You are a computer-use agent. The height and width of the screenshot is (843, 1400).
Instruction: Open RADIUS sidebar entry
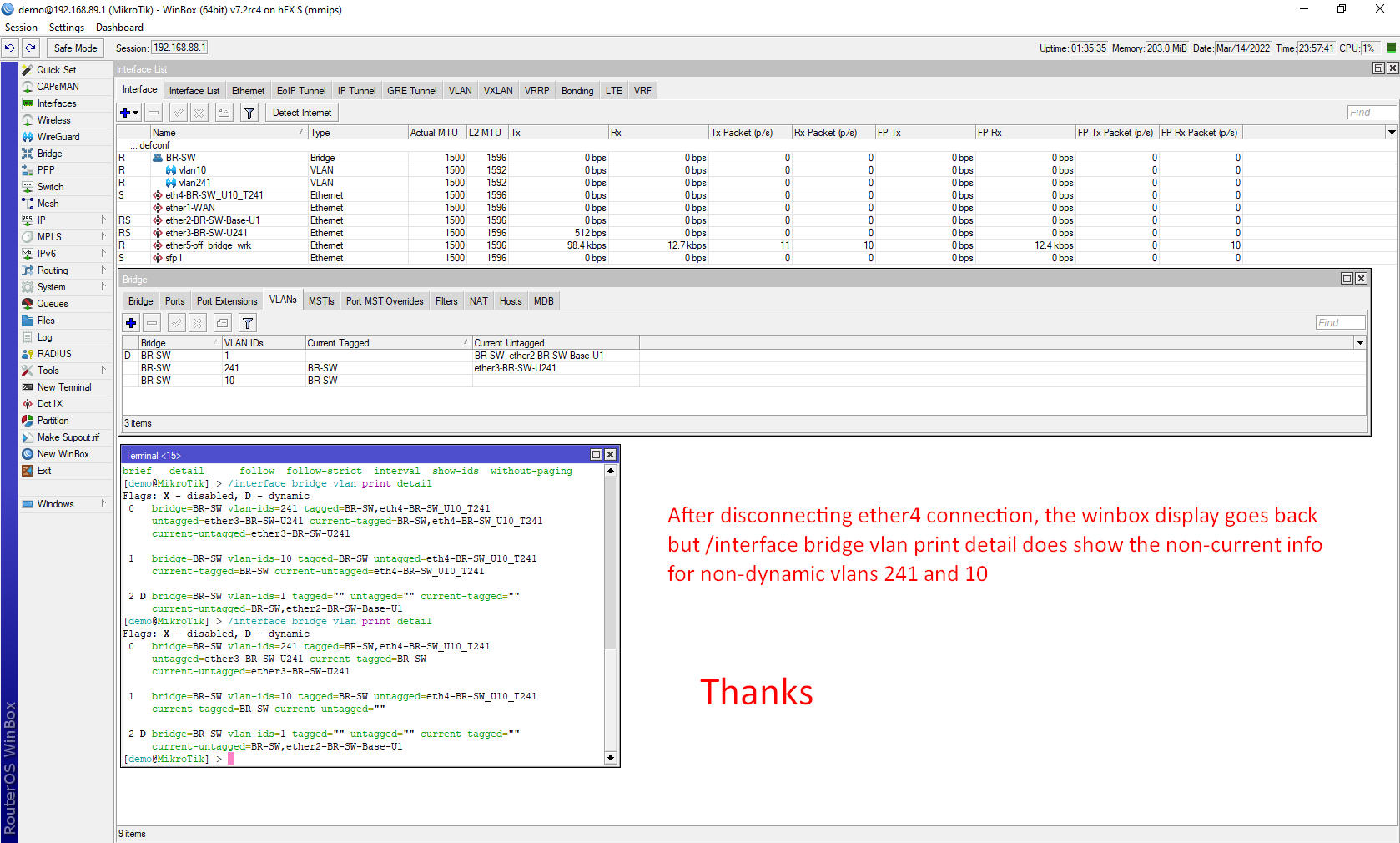[x=54, y=354]
